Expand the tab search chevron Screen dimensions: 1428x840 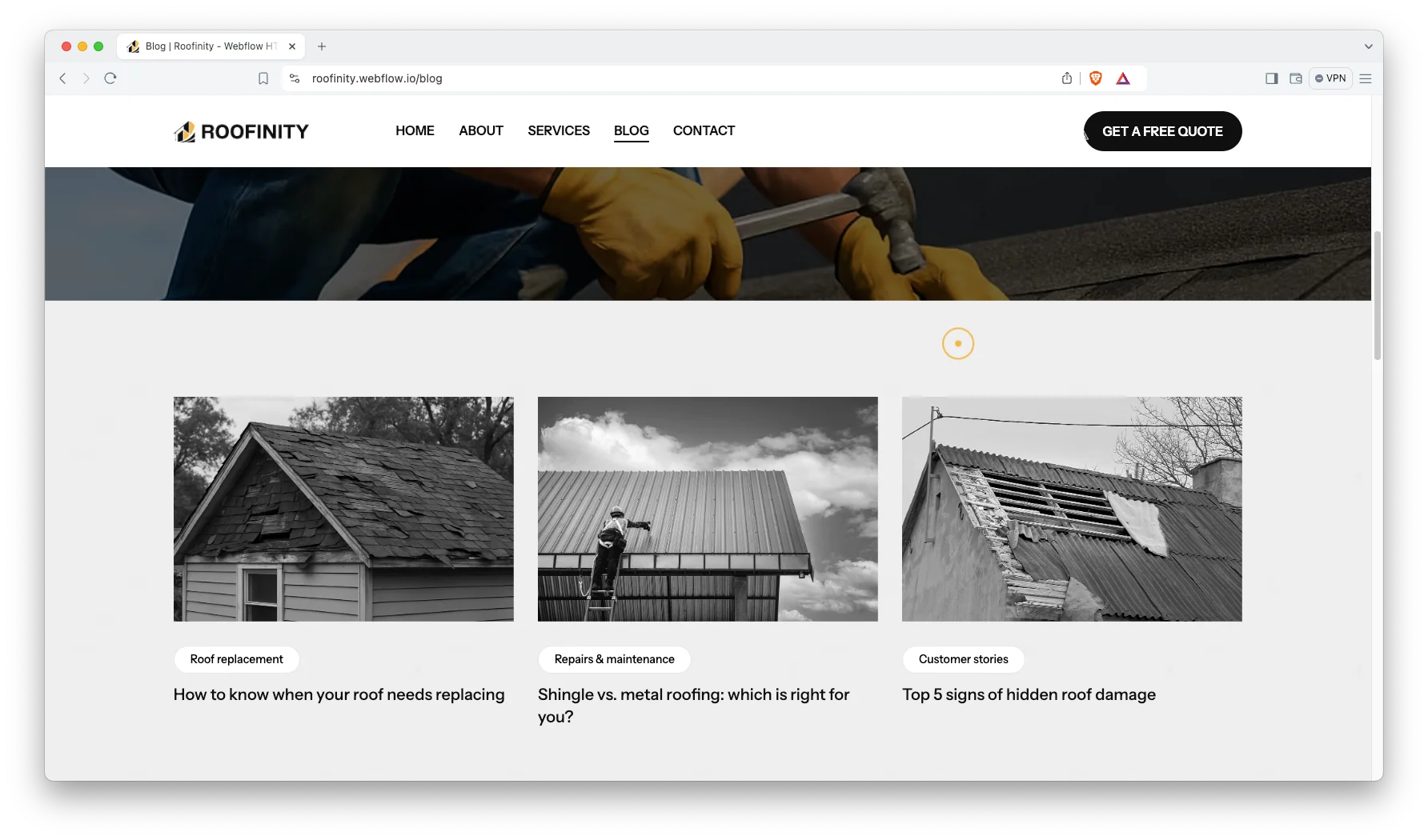[1368, 46]
